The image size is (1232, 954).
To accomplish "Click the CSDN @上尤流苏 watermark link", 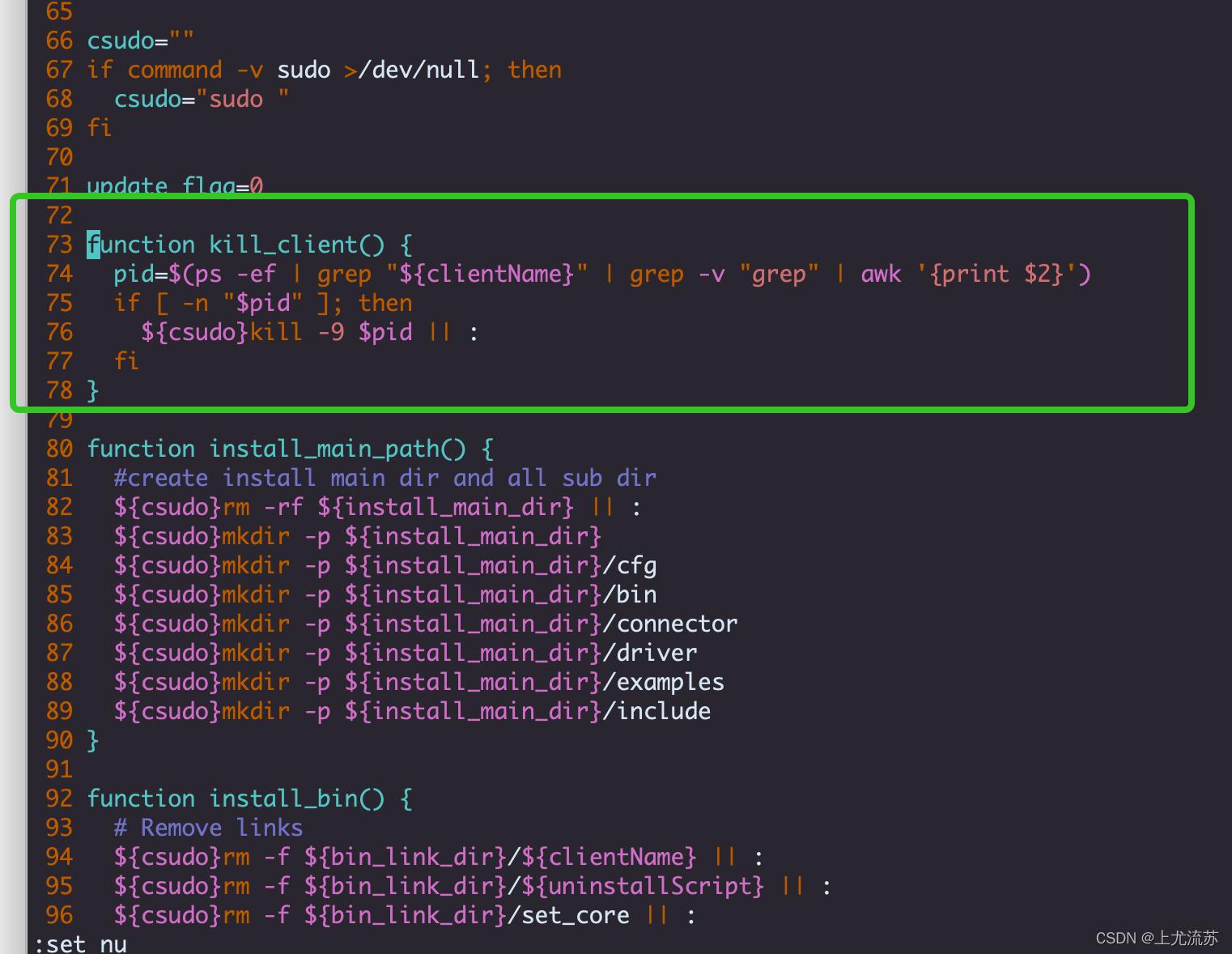I will coord(1156,937).
